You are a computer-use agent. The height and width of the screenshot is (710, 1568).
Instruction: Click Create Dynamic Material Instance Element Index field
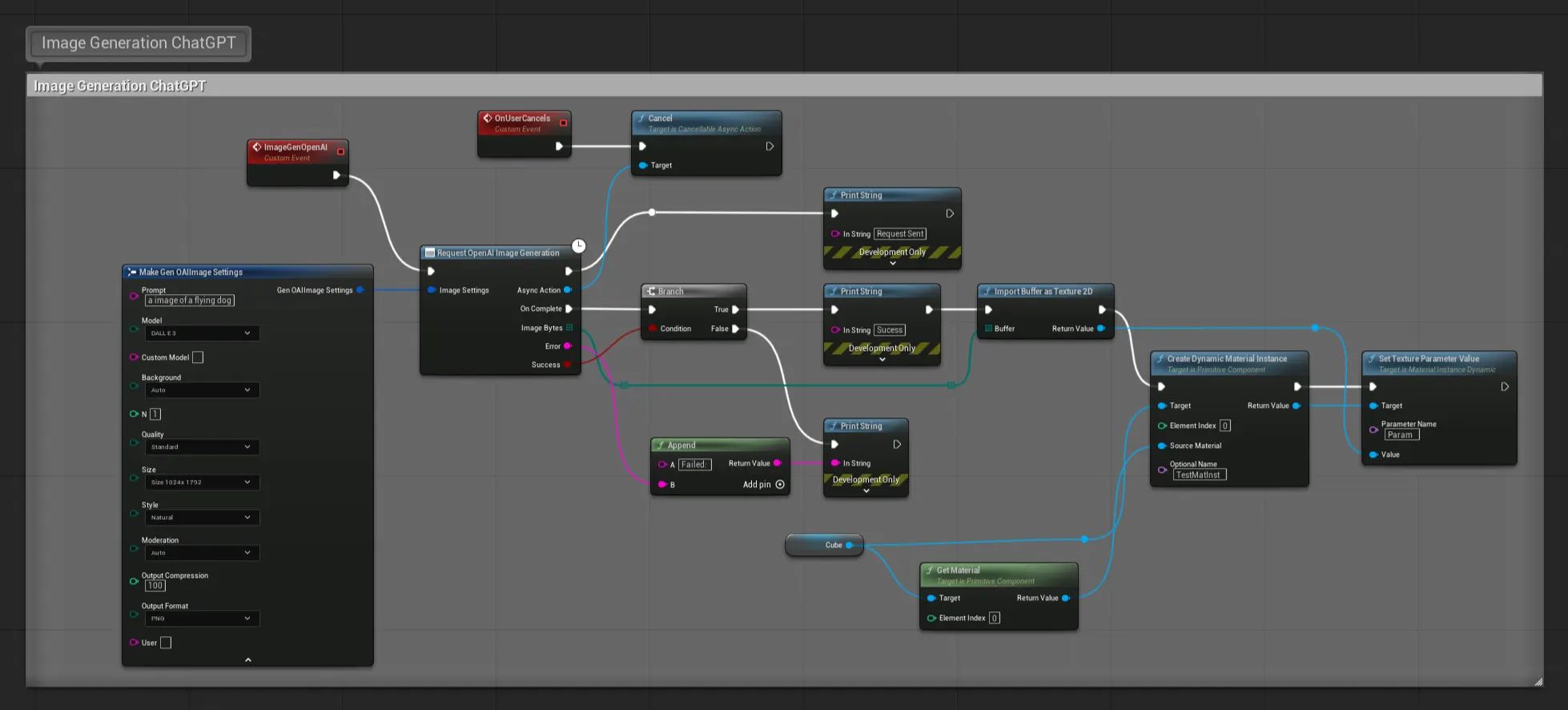(1225, 426)
